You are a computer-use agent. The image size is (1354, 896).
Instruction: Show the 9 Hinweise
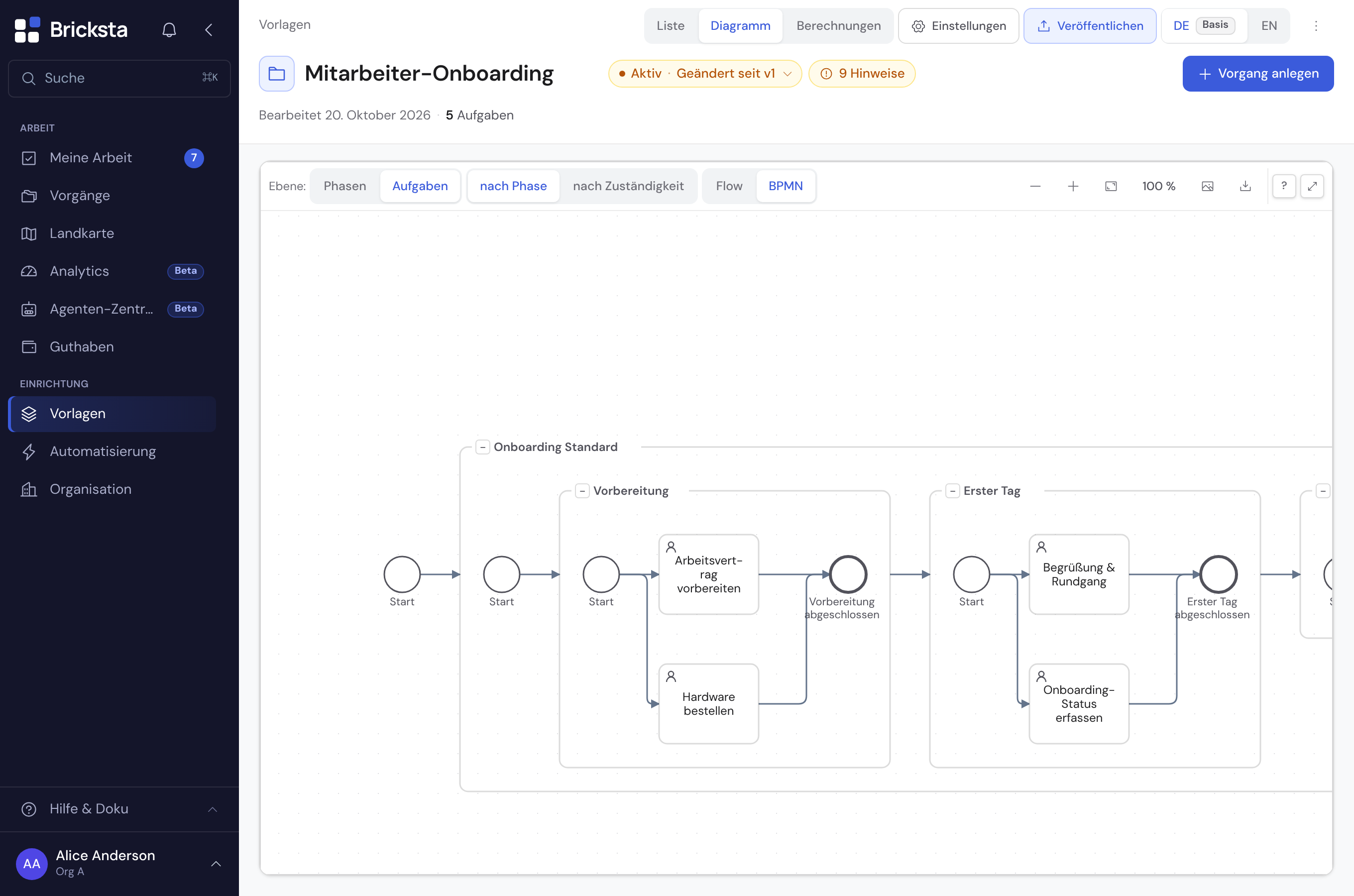tap(862, 74)
